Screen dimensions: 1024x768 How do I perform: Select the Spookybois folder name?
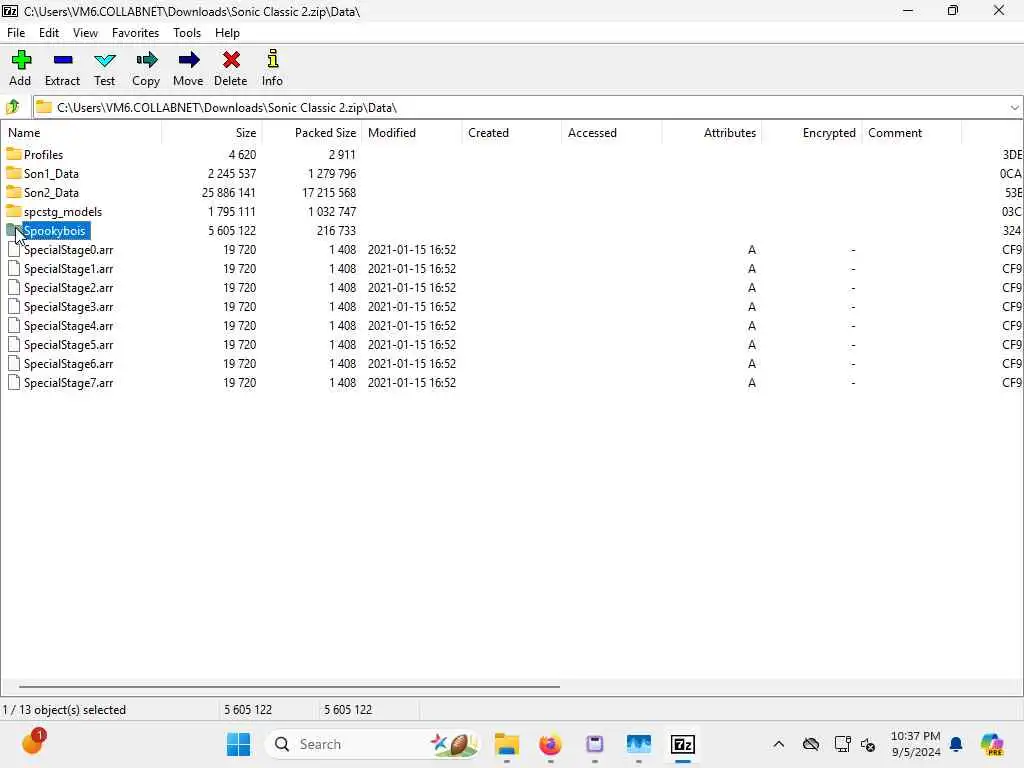(55, 231)
